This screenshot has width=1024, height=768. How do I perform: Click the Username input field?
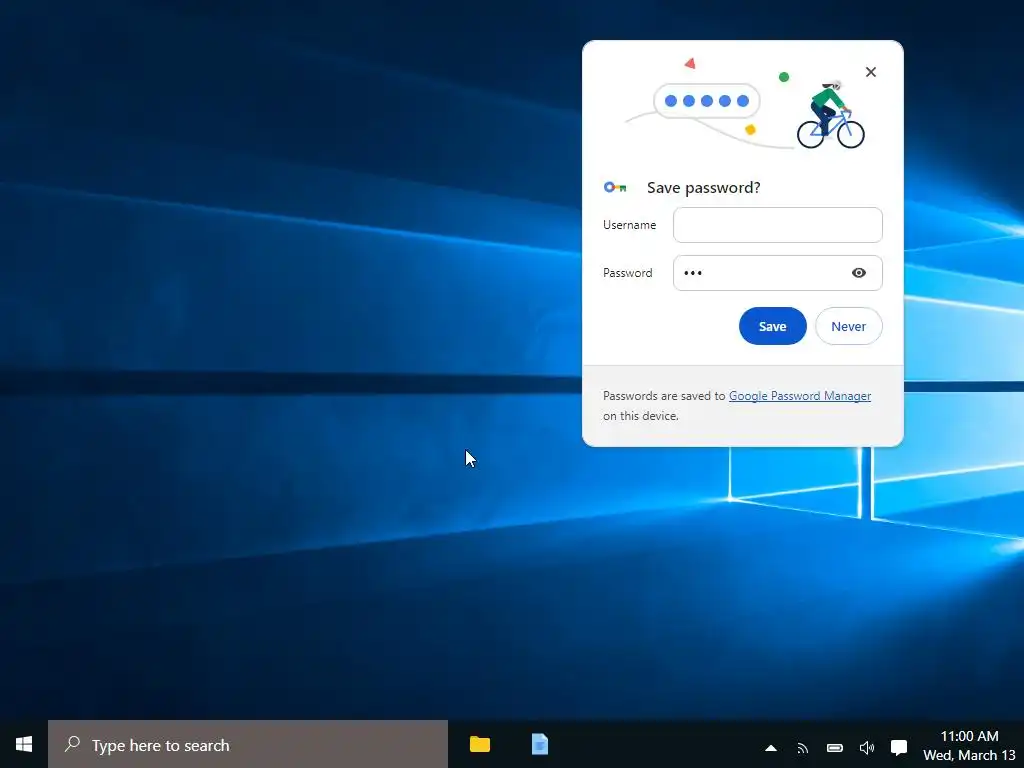tap(777, 225)
